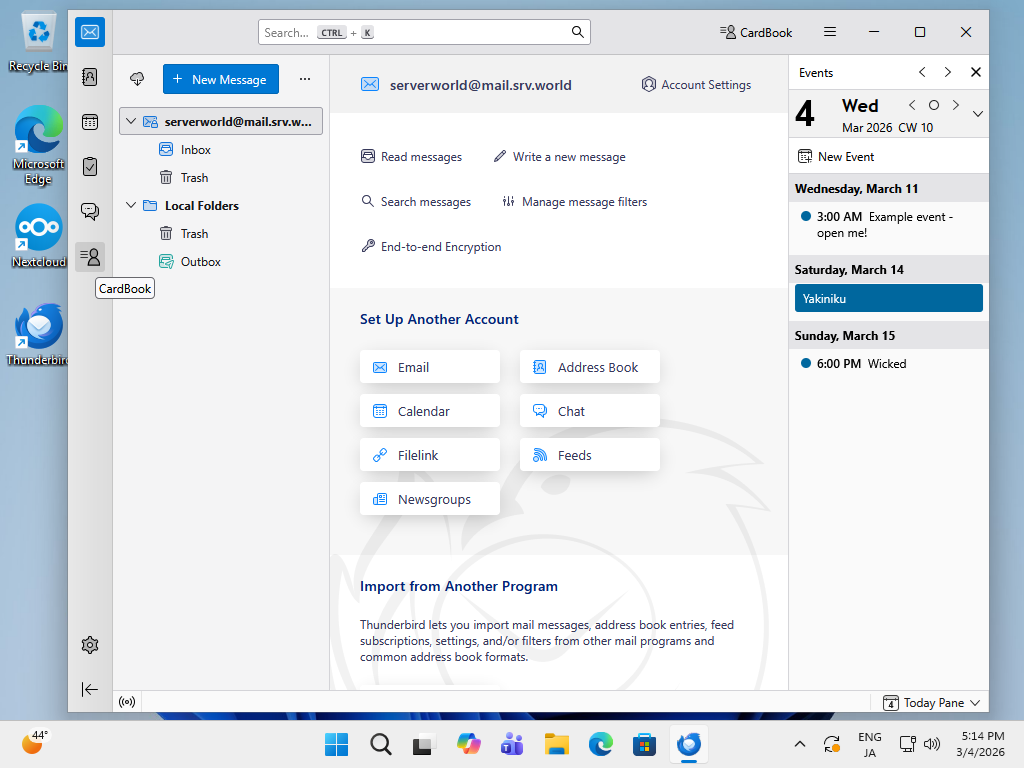1024x768 pixels.
Task: Select the Yakiniku event
Action: pyautogui.click(x=888, y=298)
